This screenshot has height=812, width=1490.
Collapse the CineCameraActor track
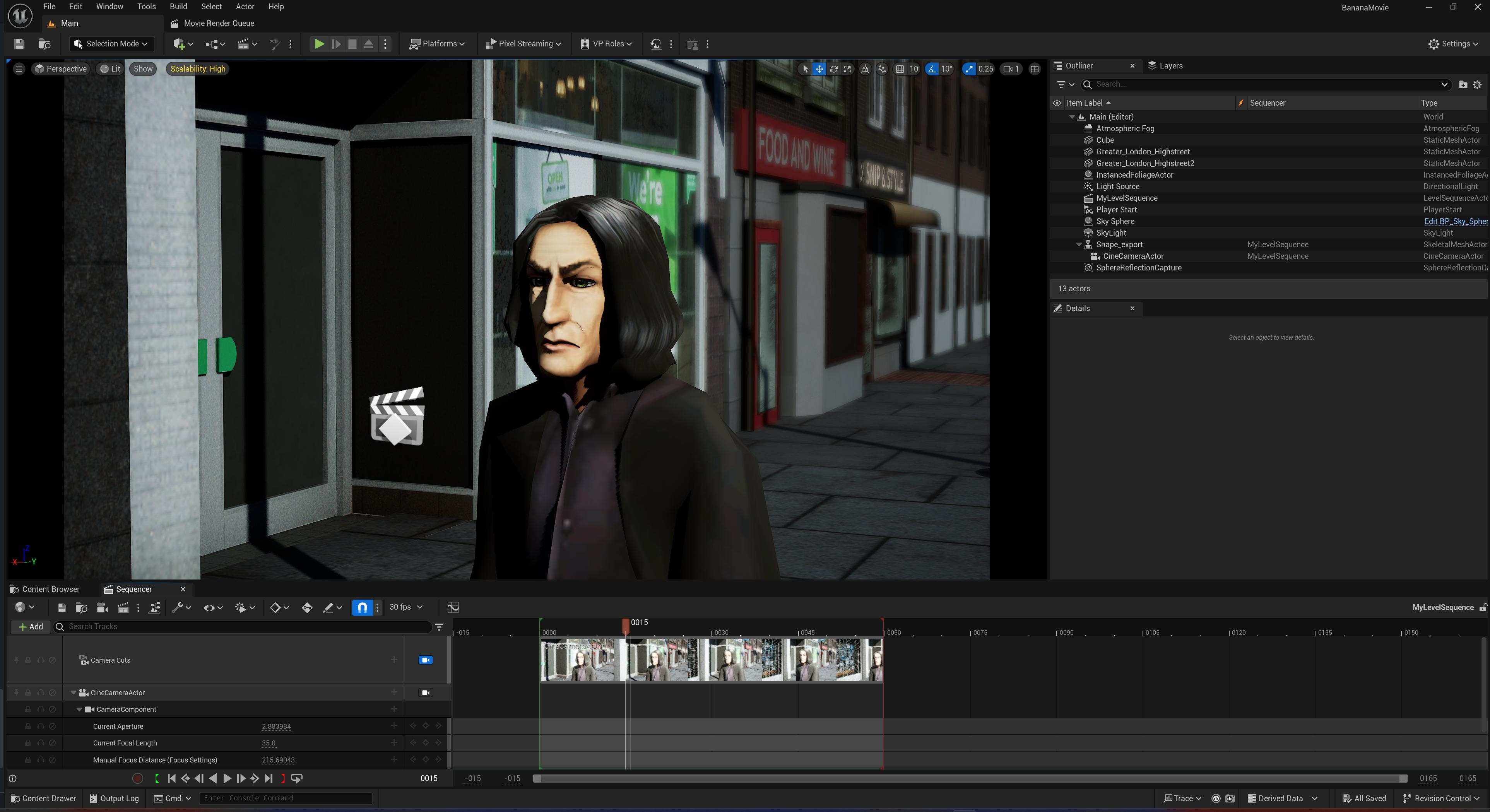(x=74, y=693)
